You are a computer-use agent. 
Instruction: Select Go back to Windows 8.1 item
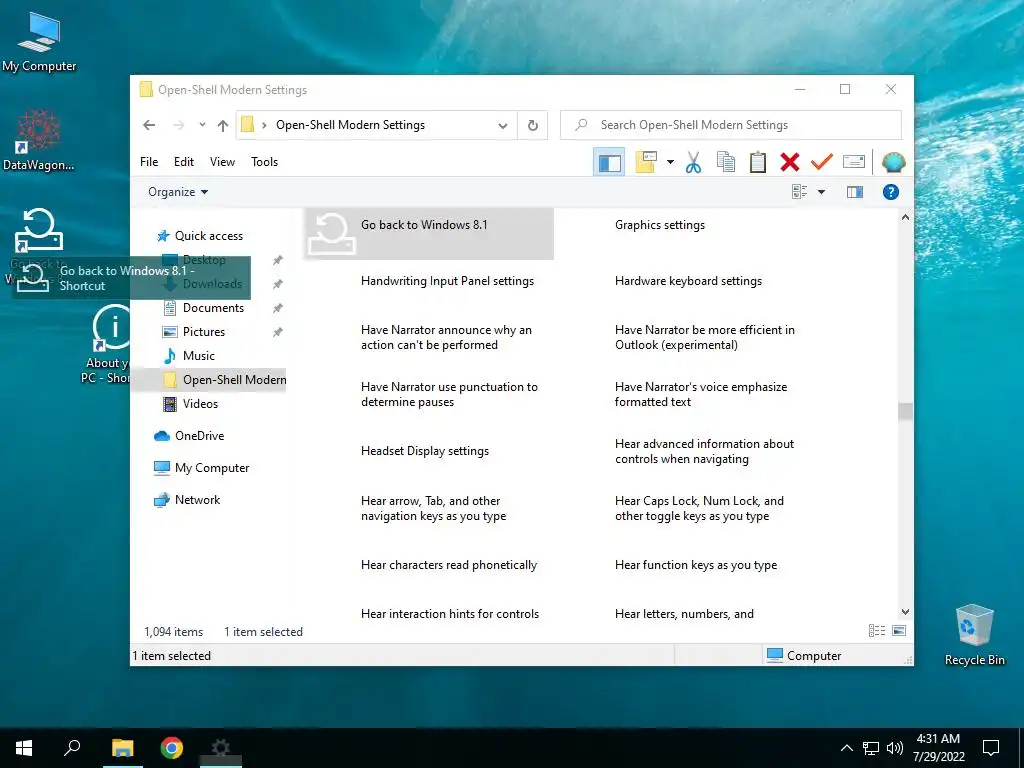[x=428, y=234]
